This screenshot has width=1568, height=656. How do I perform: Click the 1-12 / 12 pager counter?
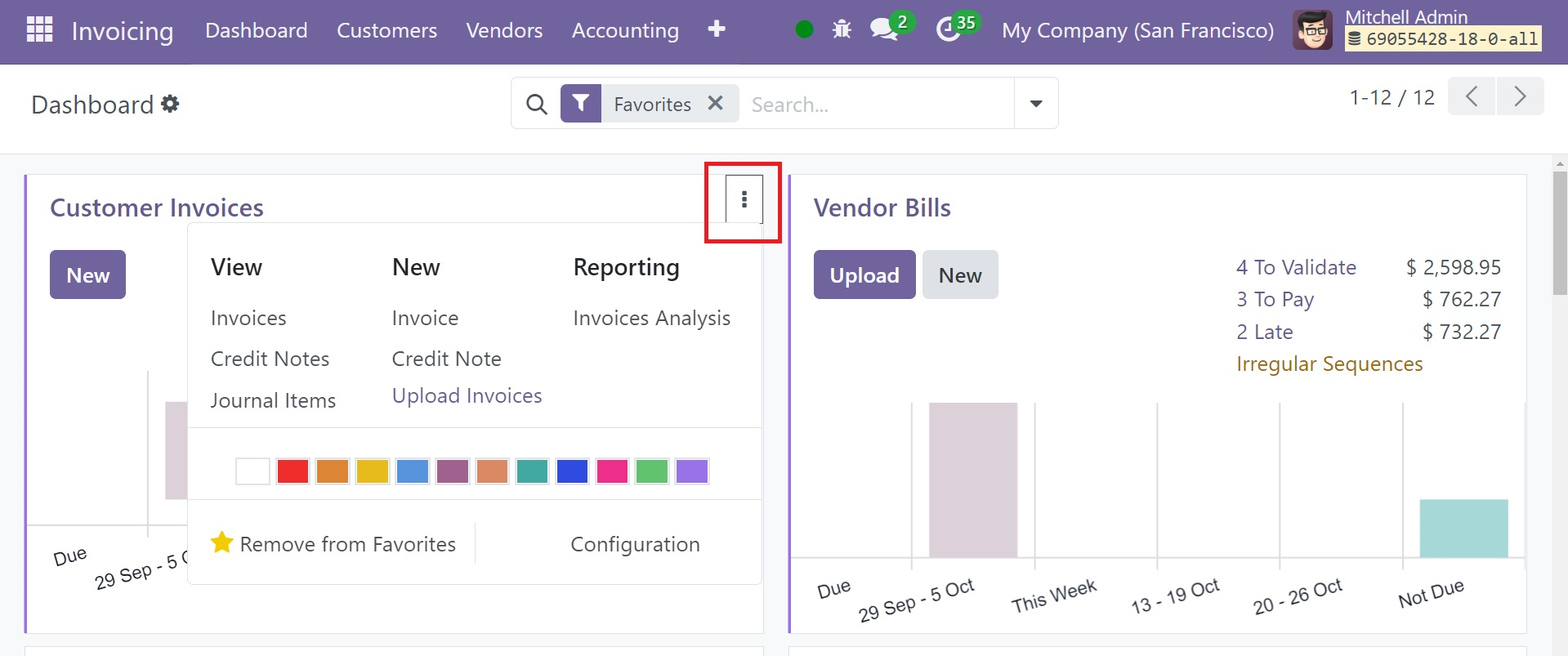pos(1392,97)
